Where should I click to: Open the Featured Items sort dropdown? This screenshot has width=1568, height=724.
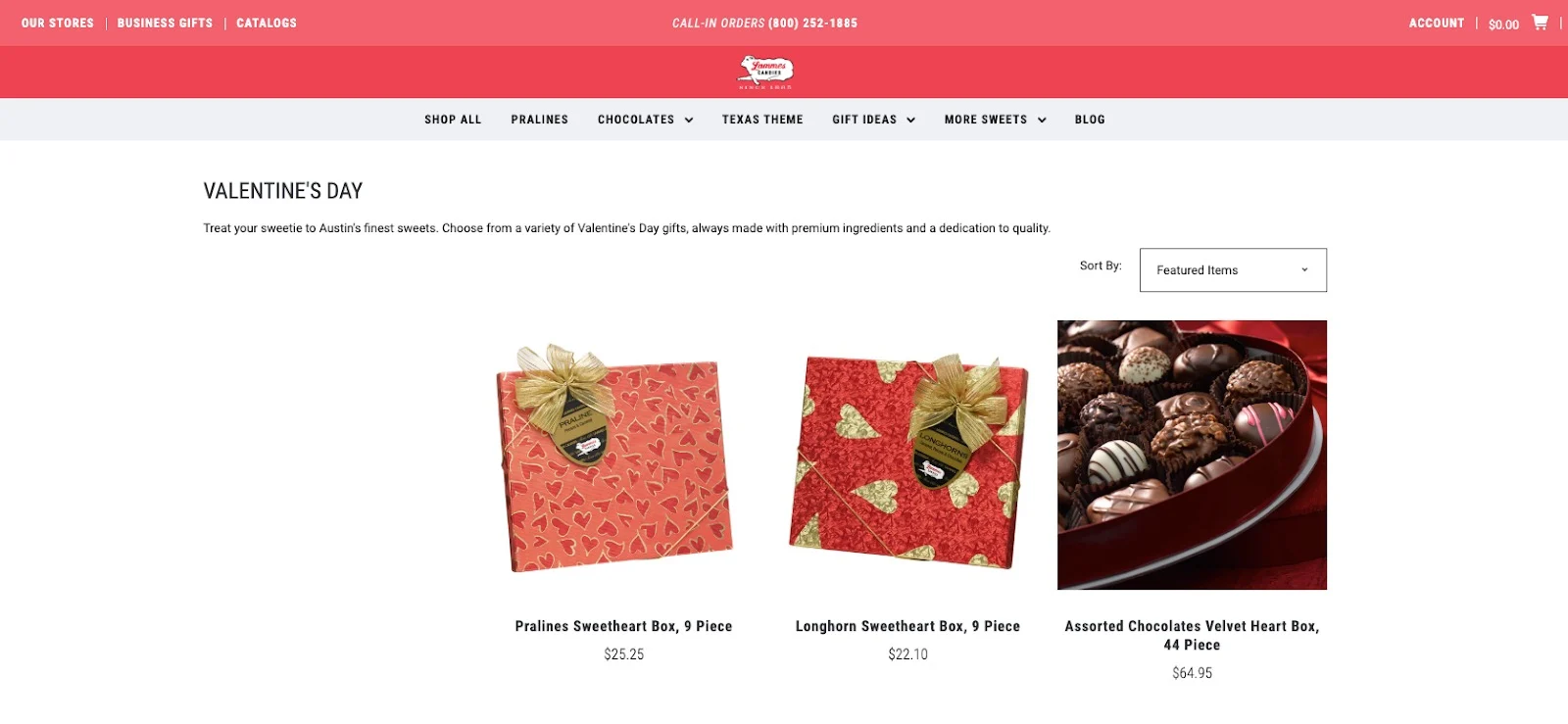point(1233,270)
